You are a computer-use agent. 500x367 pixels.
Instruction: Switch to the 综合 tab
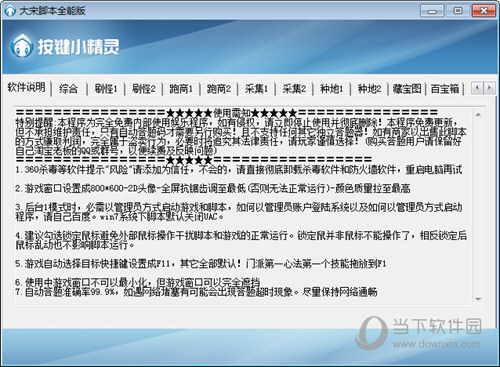coord(68,89)
